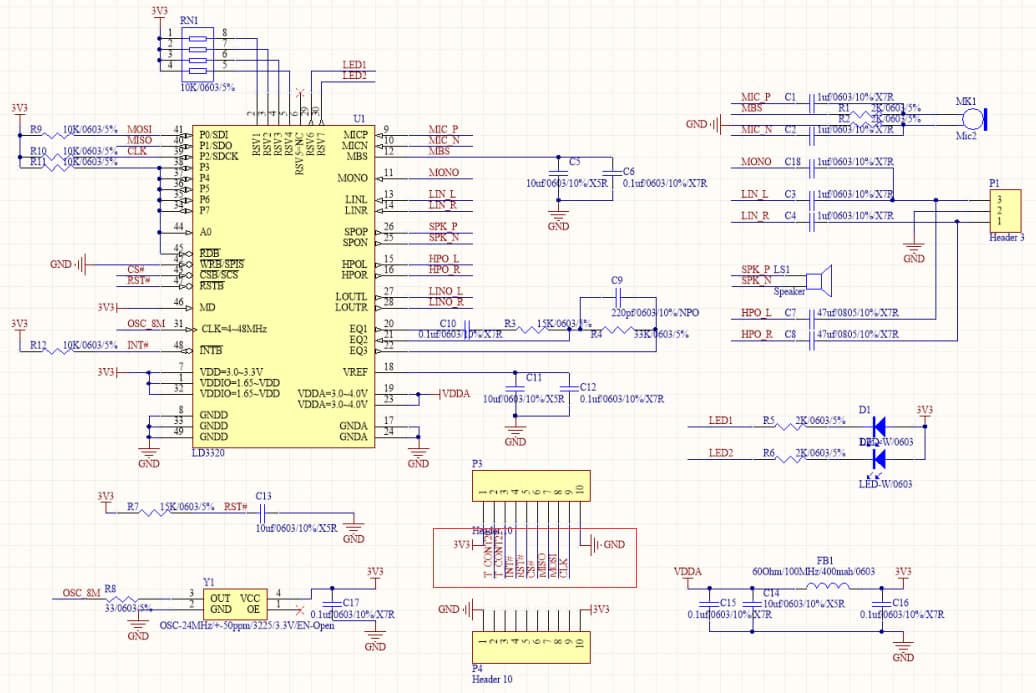Select the LS1 speaker symbol
This screenshot has height=693, width=1036.
[x=819, y=282]
